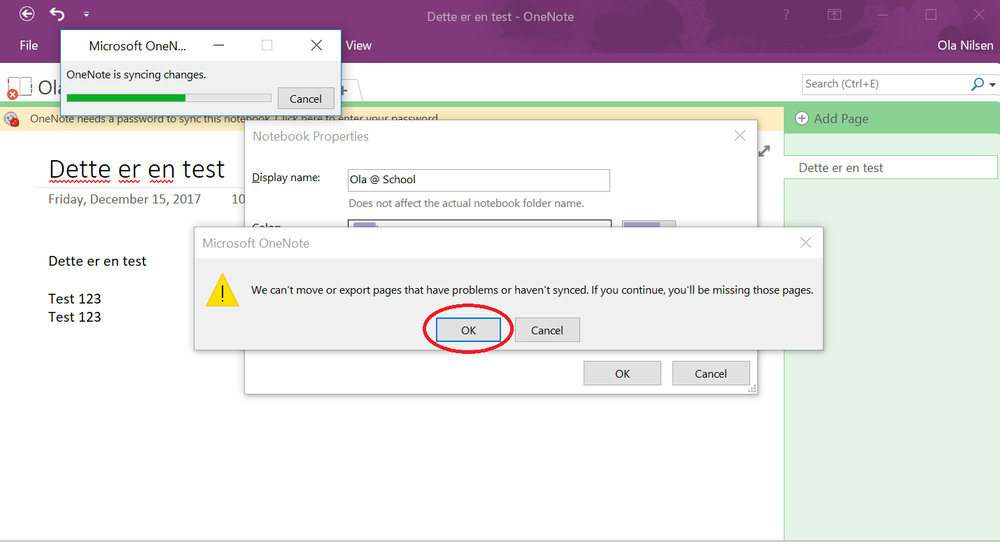
Task: Cancel the missing pages warning dialog
Action: 547,330
